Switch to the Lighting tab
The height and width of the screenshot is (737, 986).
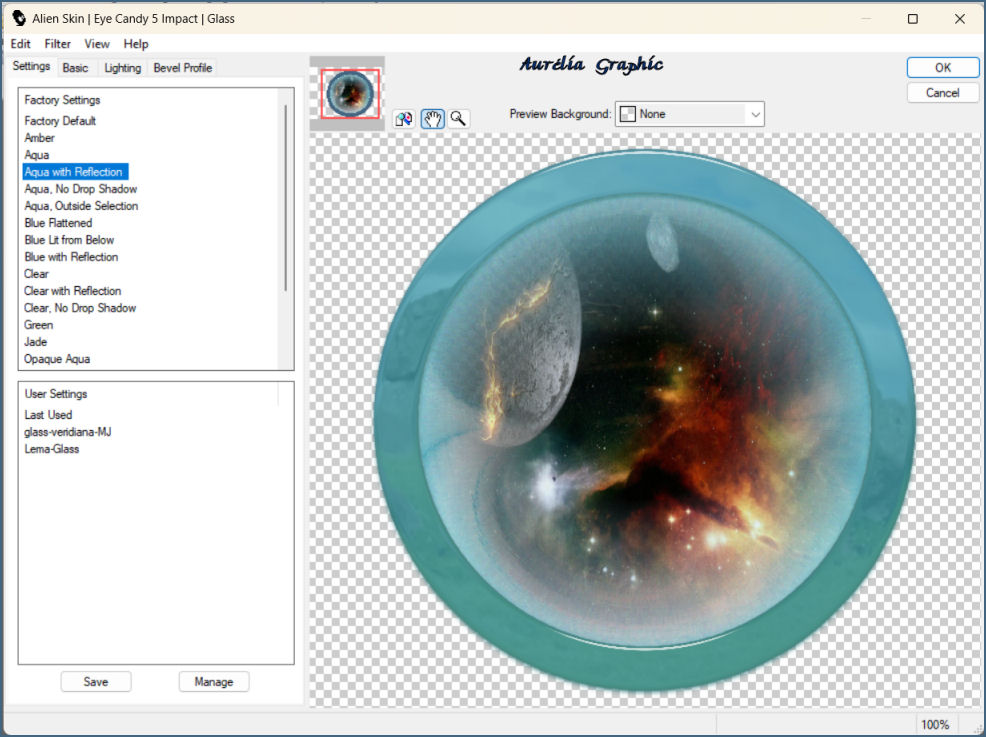(123, 68)
